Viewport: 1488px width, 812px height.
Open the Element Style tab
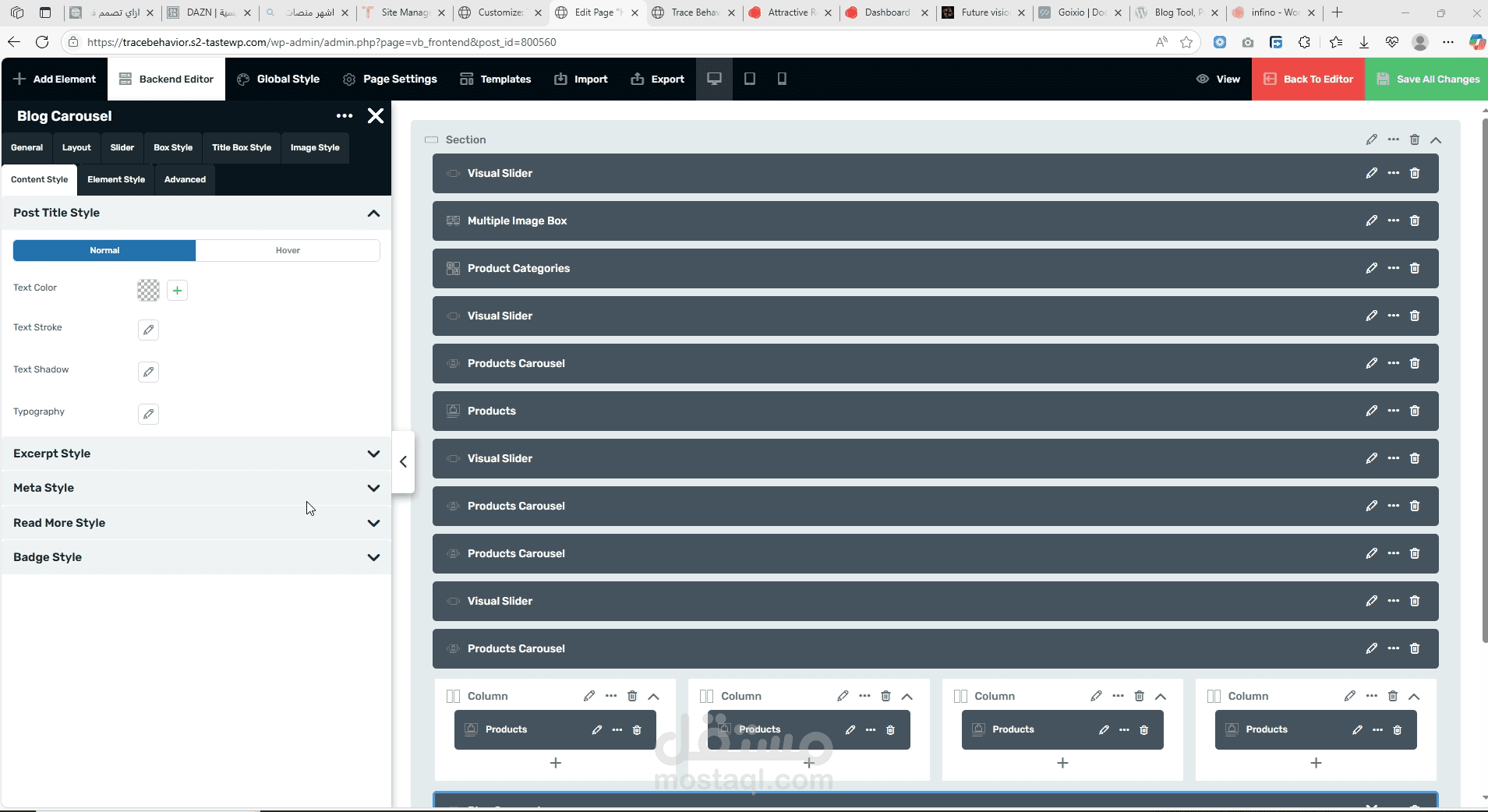(116, 179)
